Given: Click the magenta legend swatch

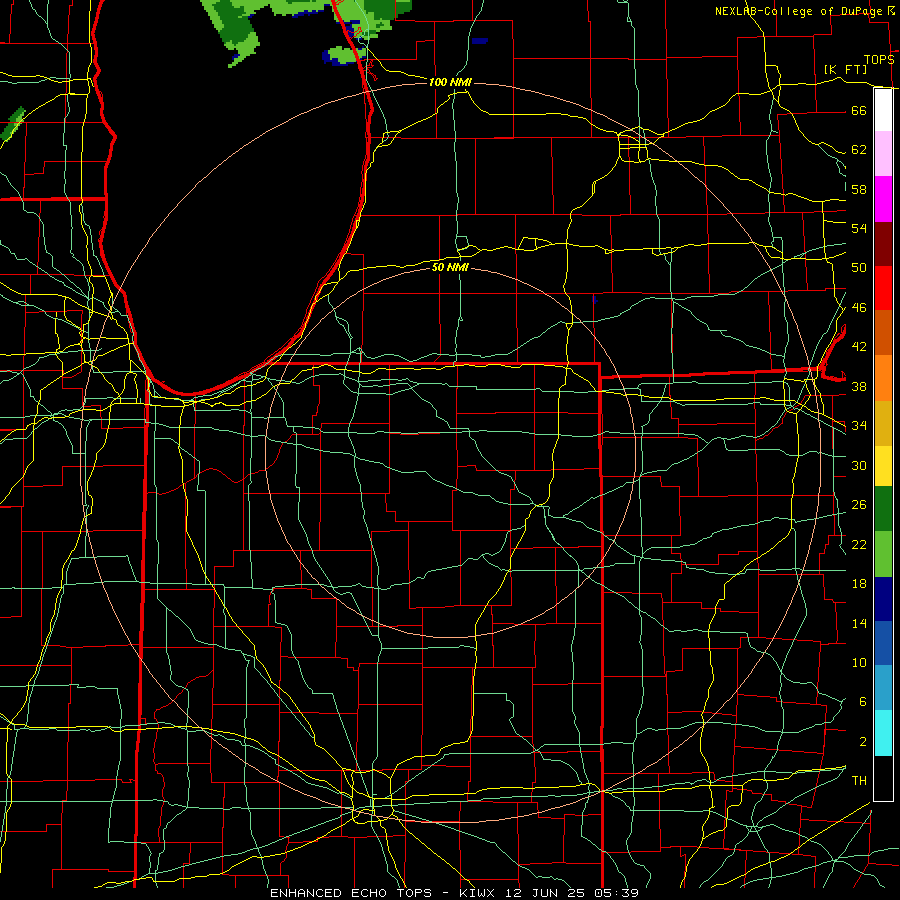Looking at the screenshot, I should point(883,199).
